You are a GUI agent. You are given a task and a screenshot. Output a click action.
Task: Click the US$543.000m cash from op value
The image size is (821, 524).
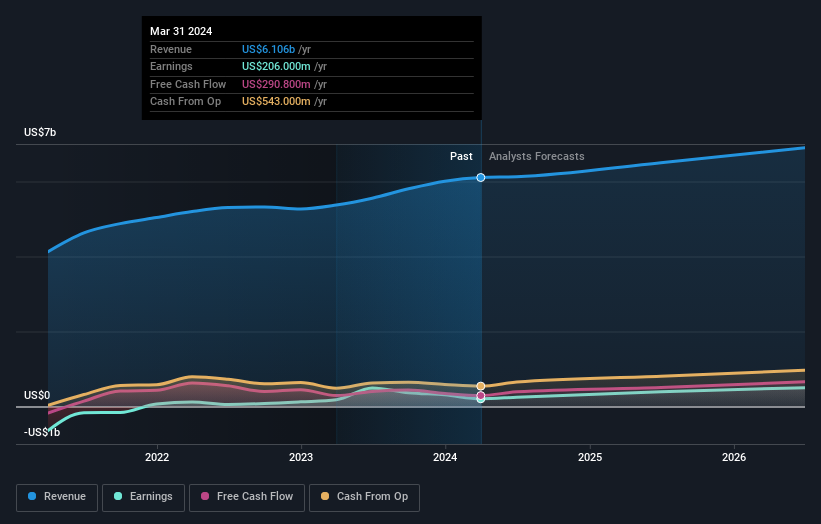[276, 102]
